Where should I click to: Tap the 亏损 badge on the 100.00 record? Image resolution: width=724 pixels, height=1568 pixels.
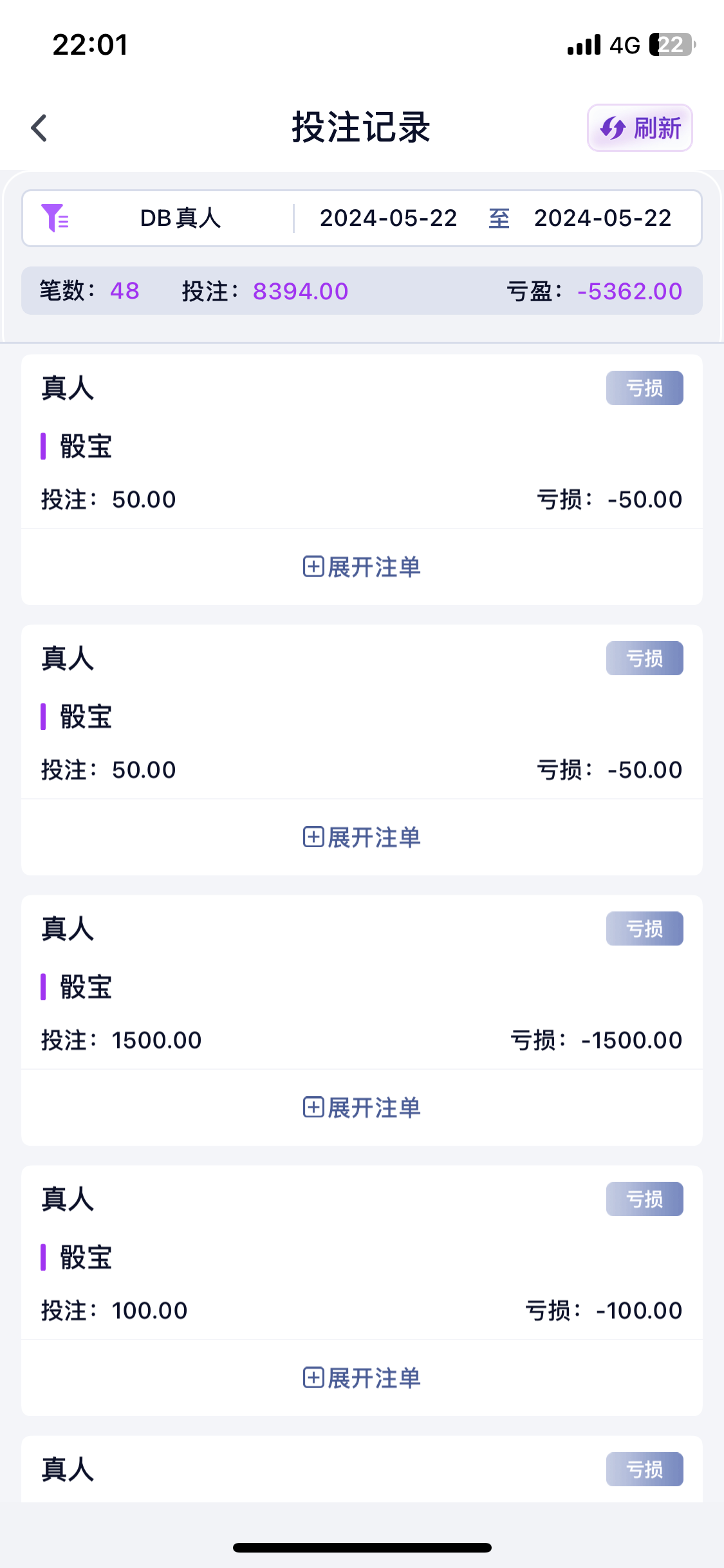tap(644, 1199)
